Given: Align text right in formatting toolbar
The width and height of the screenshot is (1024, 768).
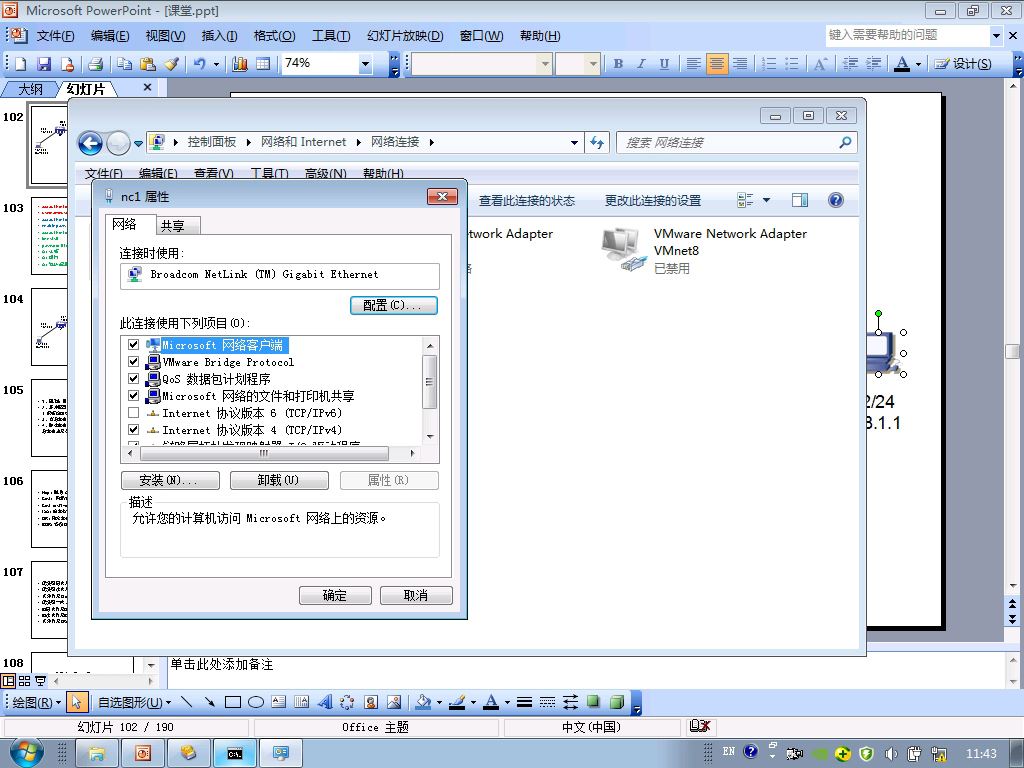Looking at the screenshot, I should click(x=740, y=63).
